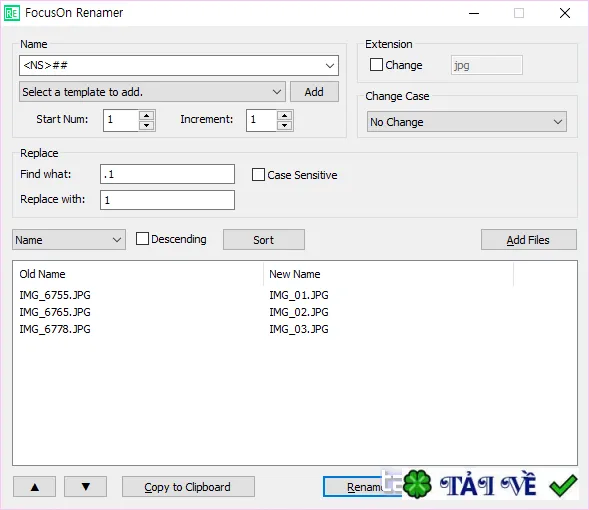Viewport: 589px width, 510px height.
Task: Click the Sort button
Action: pos(264,240)
